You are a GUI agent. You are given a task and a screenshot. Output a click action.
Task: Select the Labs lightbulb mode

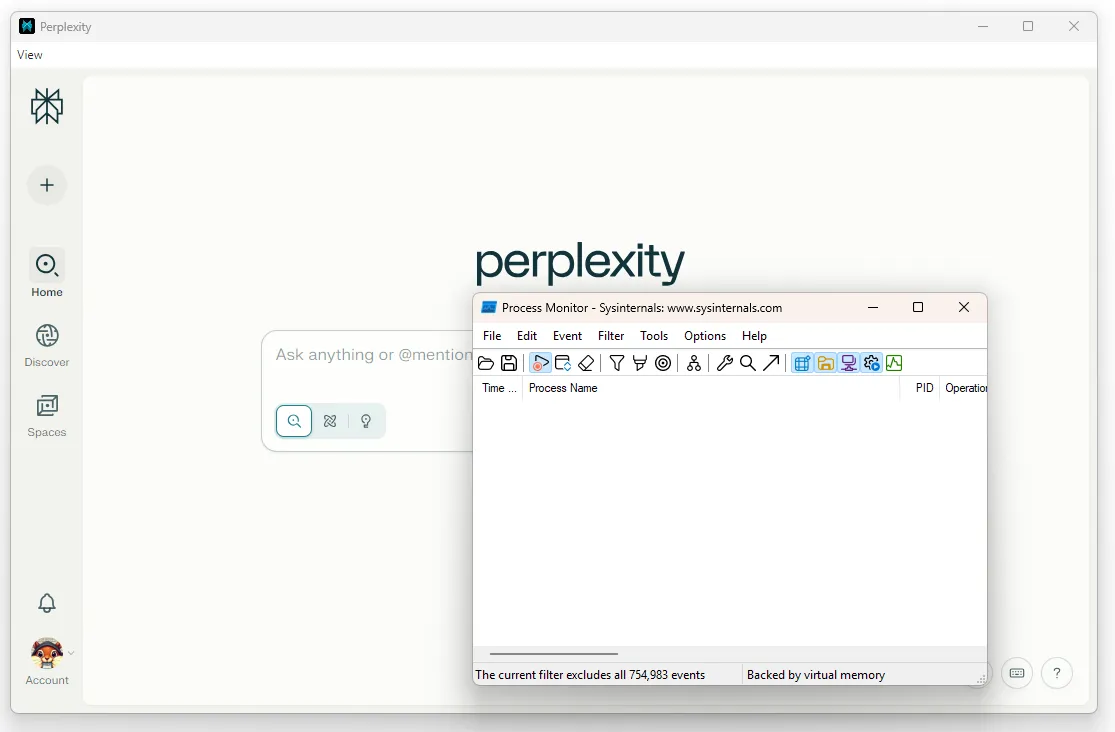365,421
